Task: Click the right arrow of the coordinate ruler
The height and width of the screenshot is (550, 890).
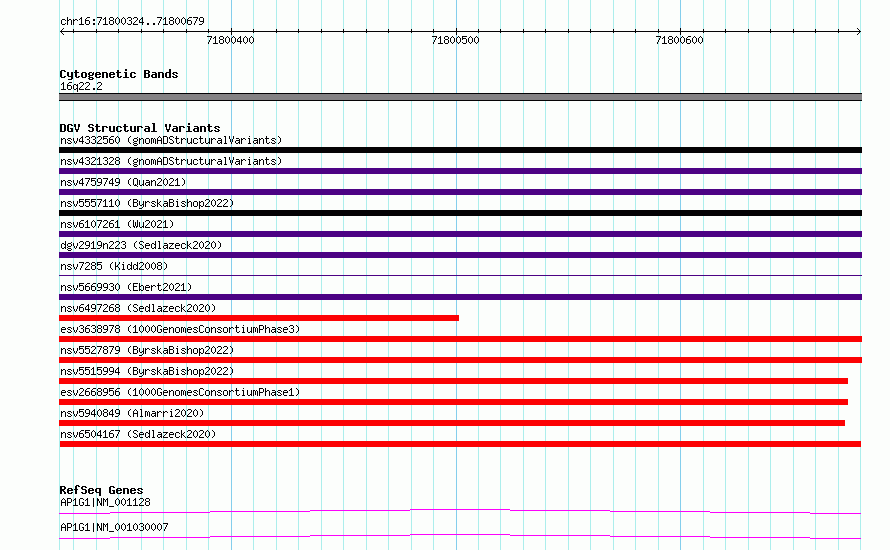Action: (858, 32)
